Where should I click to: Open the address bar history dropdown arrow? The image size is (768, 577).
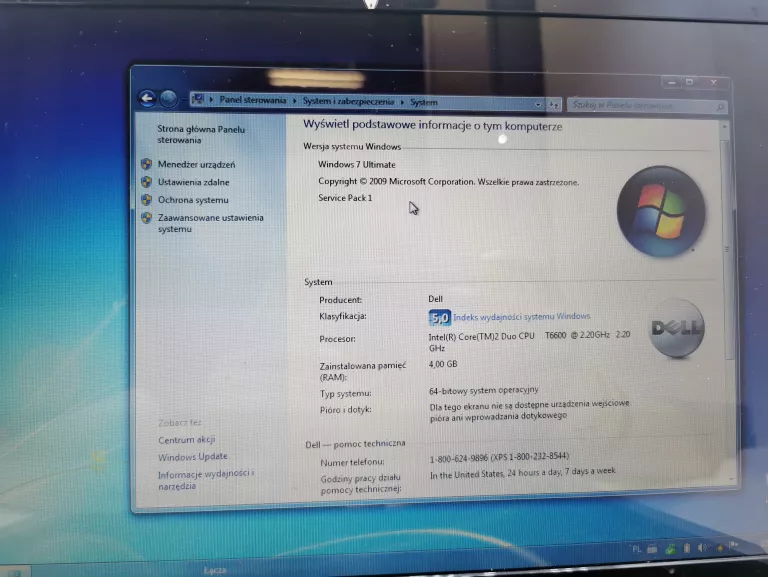tap(538, 103)
